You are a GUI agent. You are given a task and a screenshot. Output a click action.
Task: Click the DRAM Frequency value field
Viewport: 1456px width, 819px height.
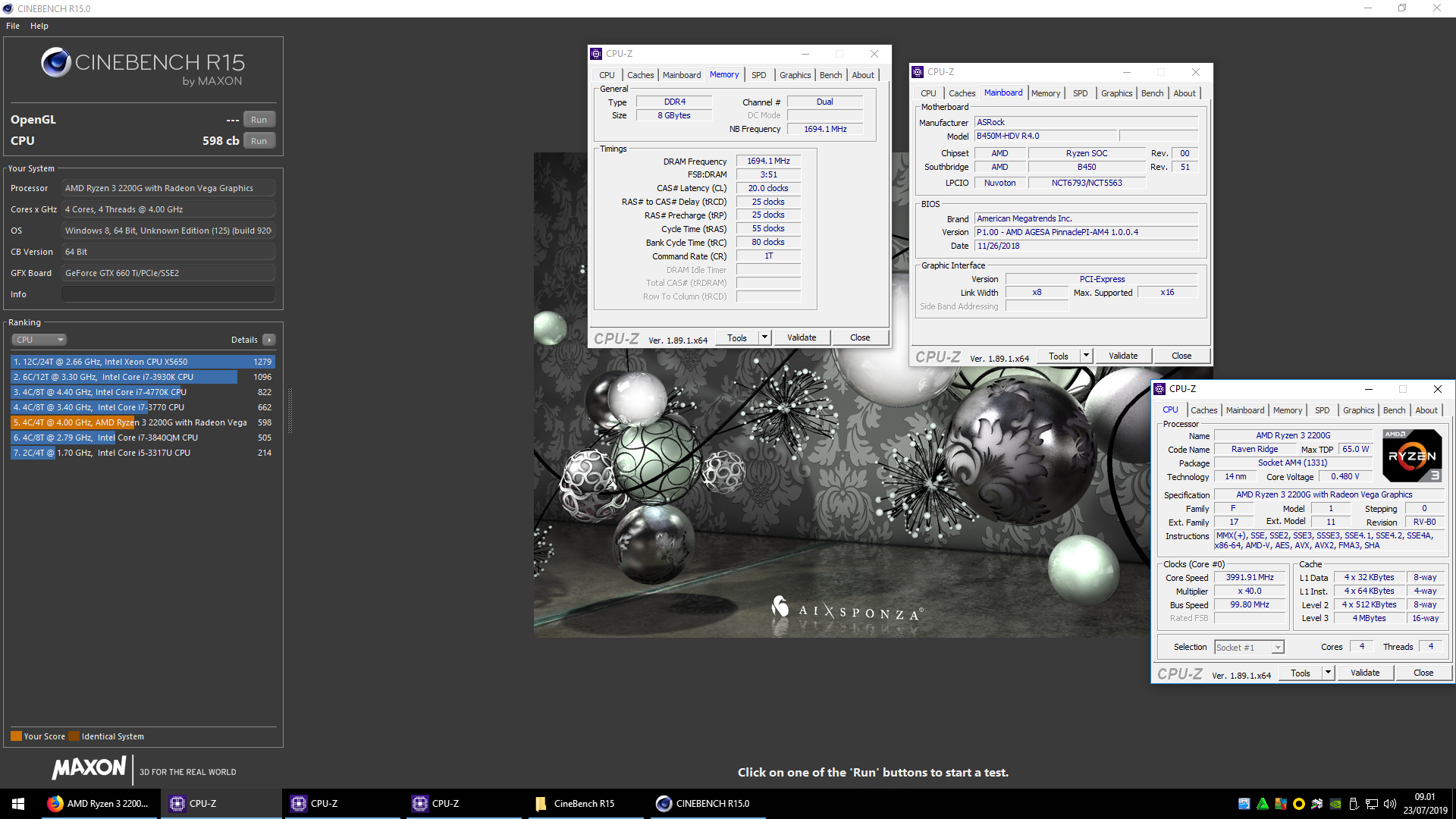(768, 161)
